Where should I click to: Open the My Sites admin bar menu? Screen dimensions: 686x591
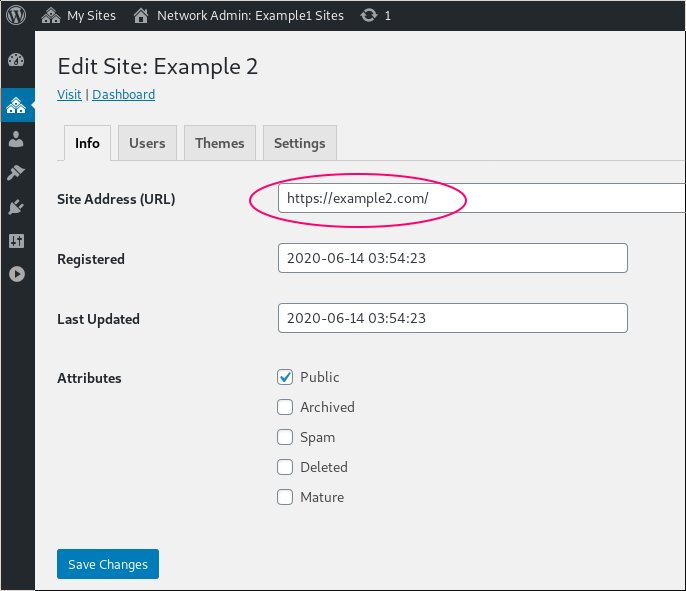(79, 16)
